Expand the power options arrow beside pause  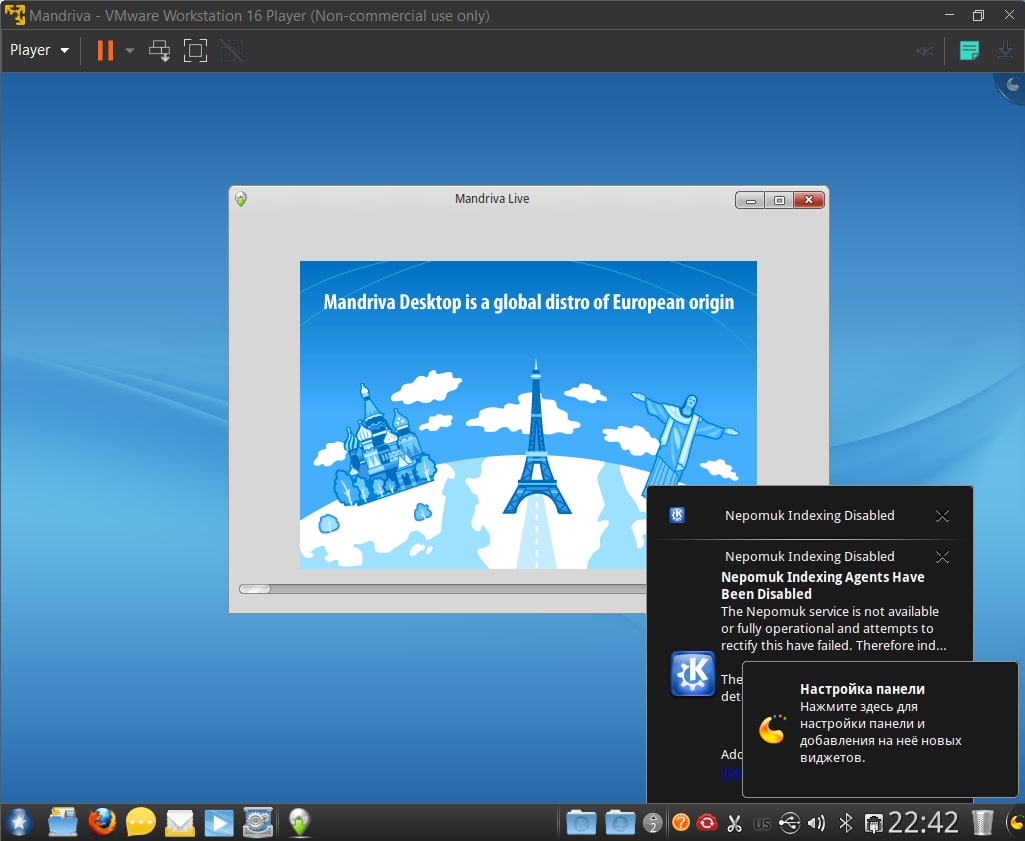coord(129,50)
